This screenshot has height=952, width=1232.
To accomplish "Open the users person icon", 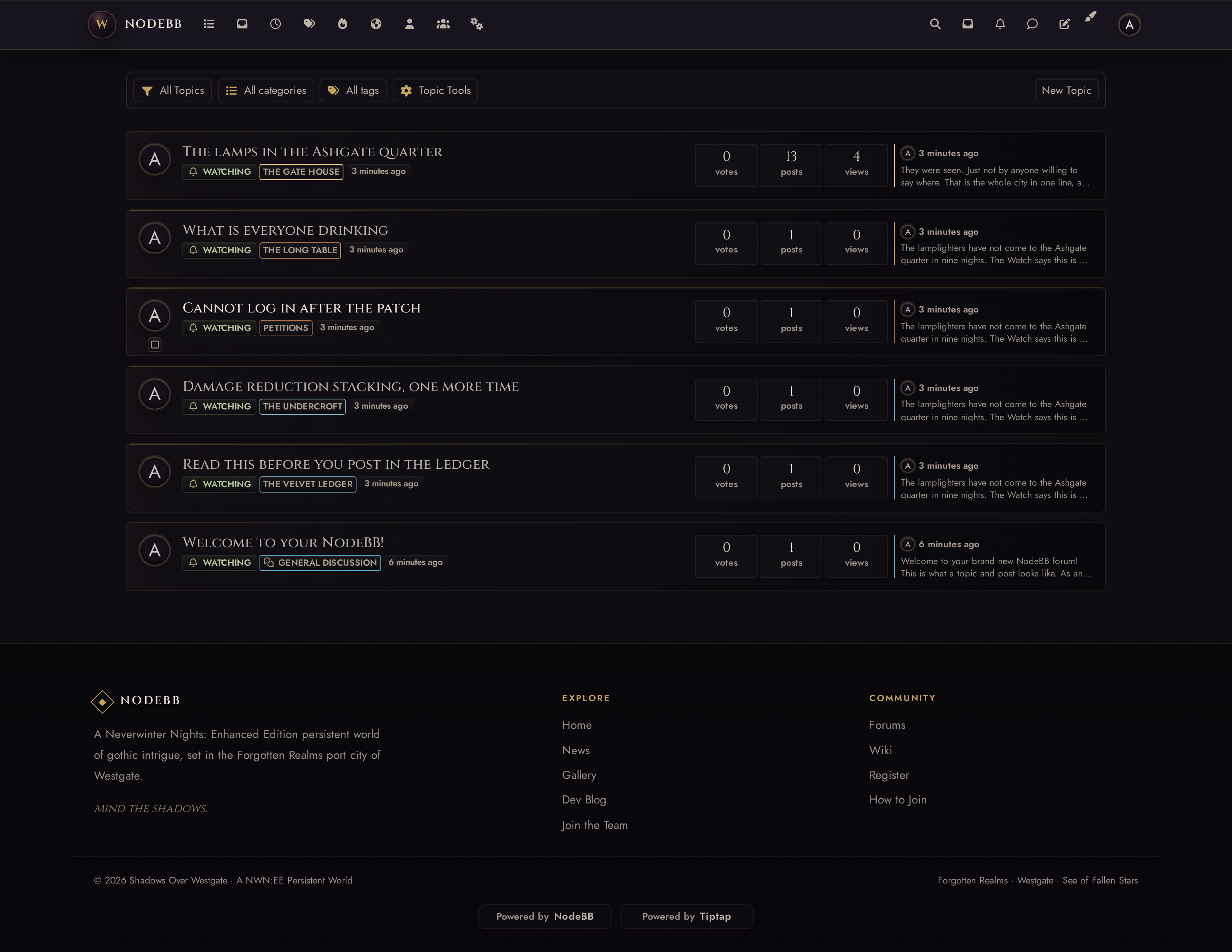I will click(410, 24).
